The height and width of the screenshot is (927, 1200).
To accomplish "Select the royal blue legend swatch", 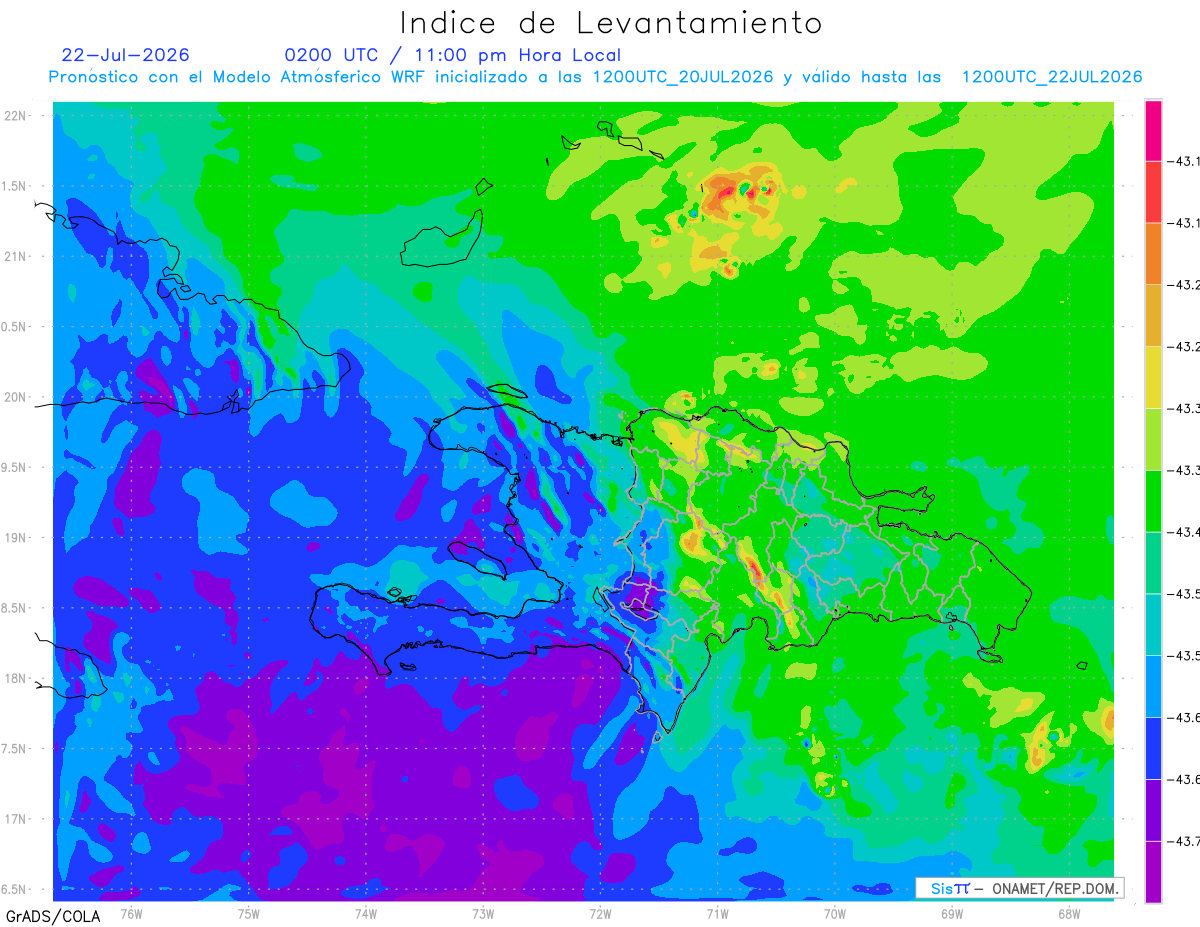I will (x=1153, y=748).
